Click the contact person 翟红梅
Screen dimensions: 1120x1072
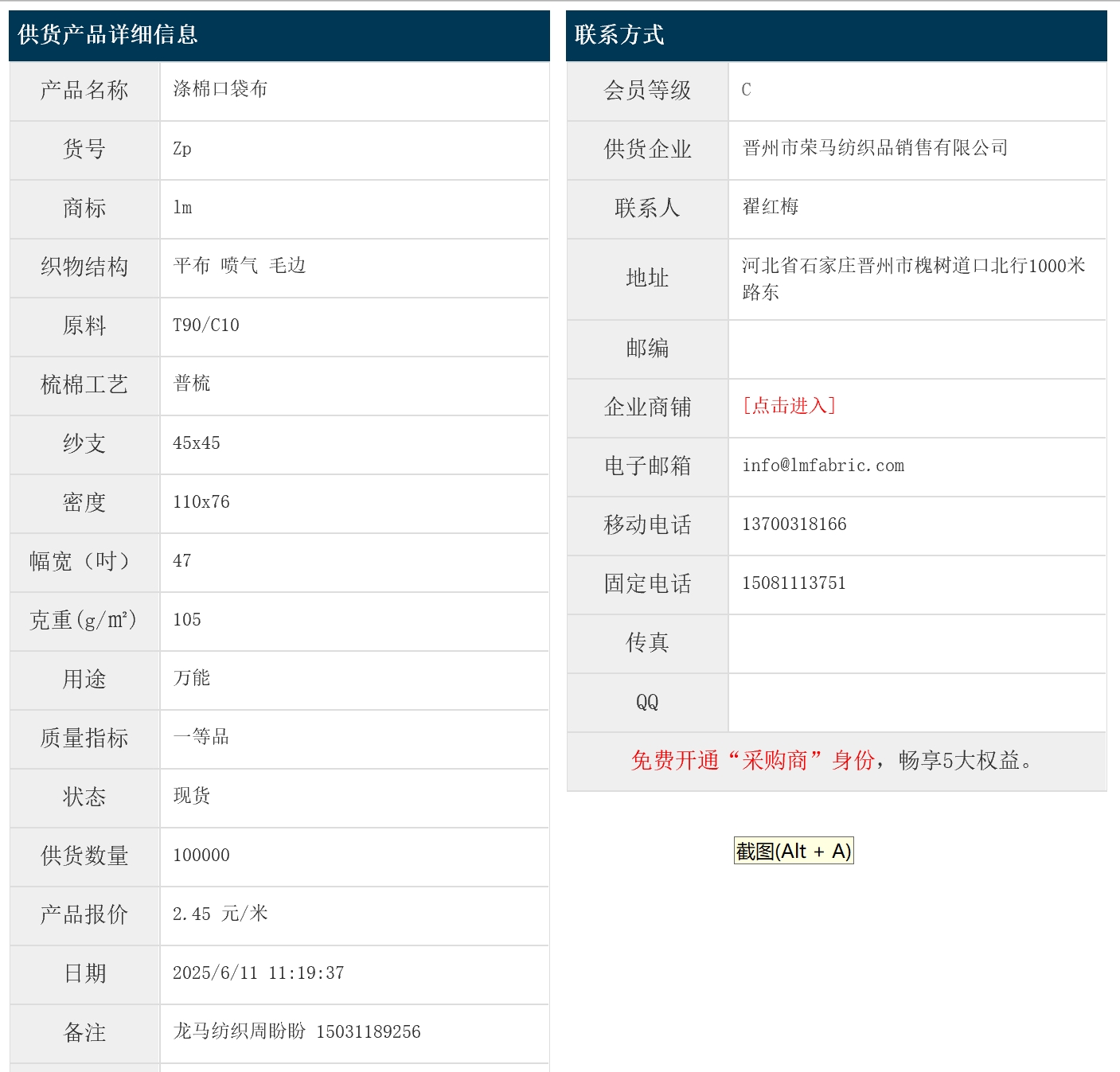[770, 207]
